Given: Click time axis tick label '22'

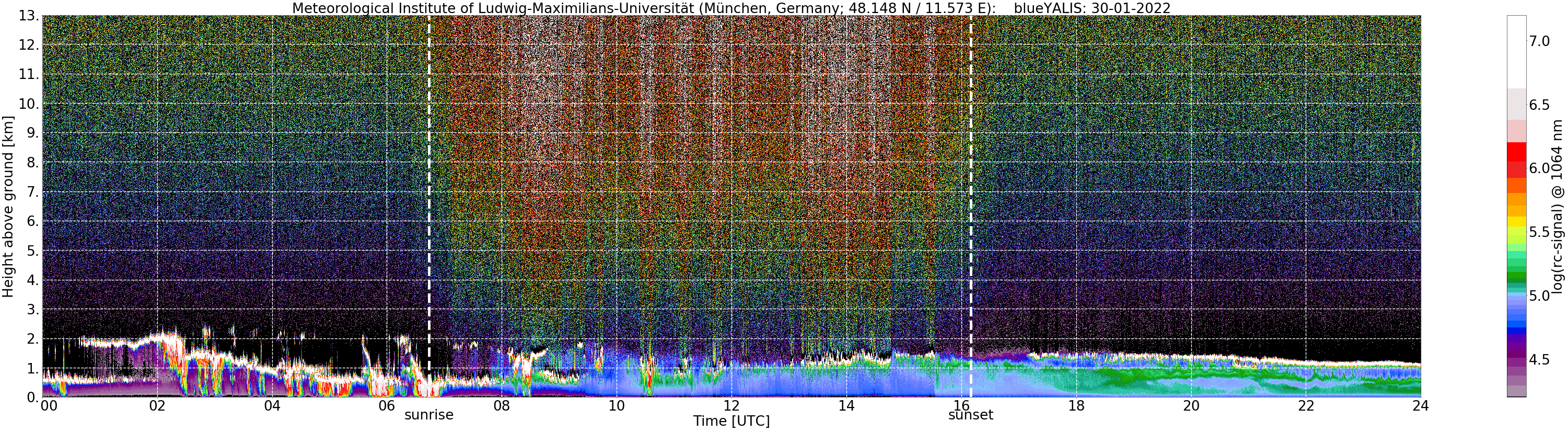Looking at the screenshot, I should [x=1306, y=406].
